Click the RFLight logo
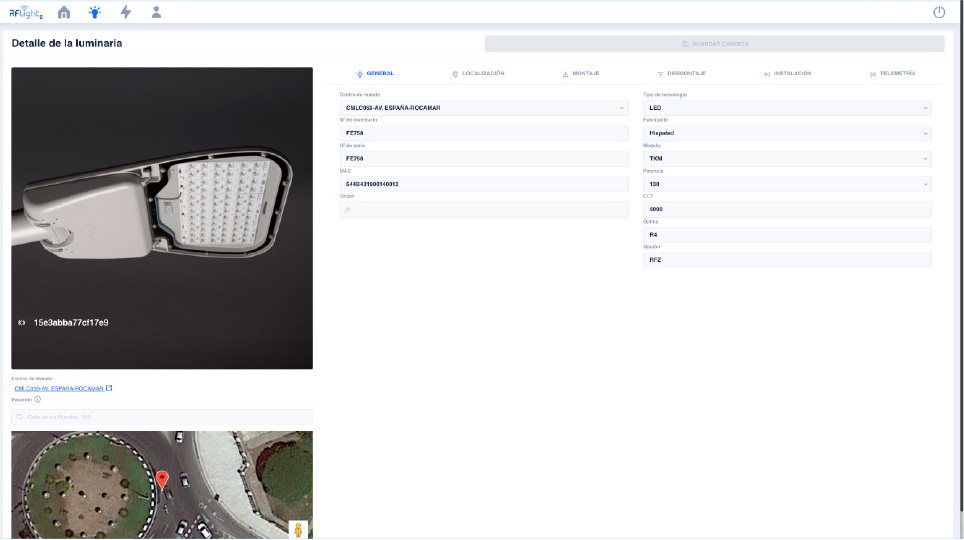Screen dimensions: 964x540 (26, 12)
